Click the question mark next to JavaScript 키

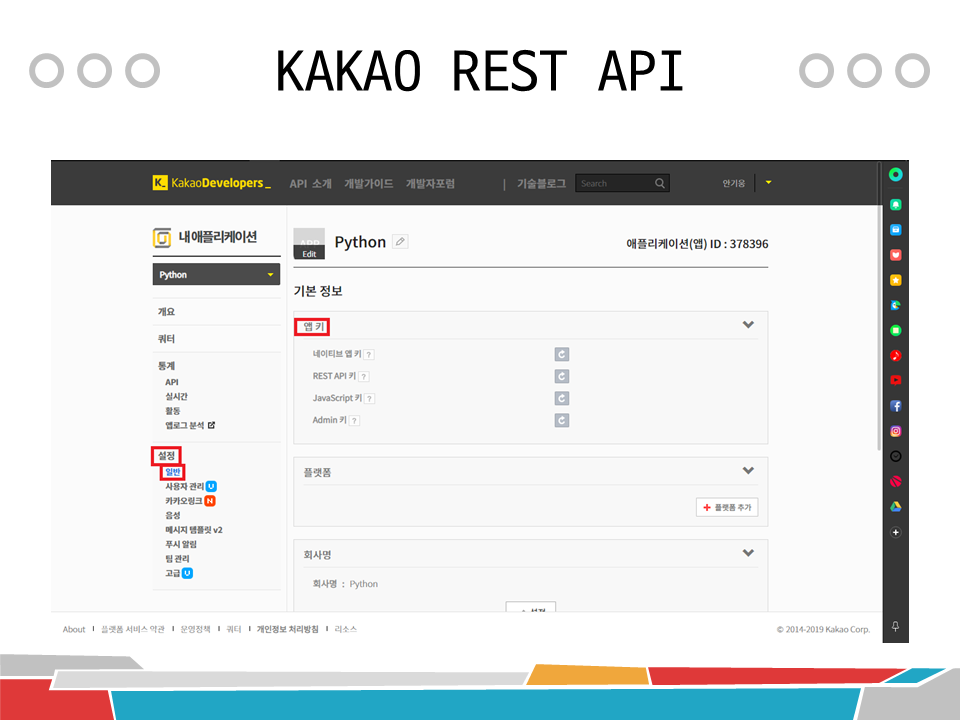coord(369,399)
